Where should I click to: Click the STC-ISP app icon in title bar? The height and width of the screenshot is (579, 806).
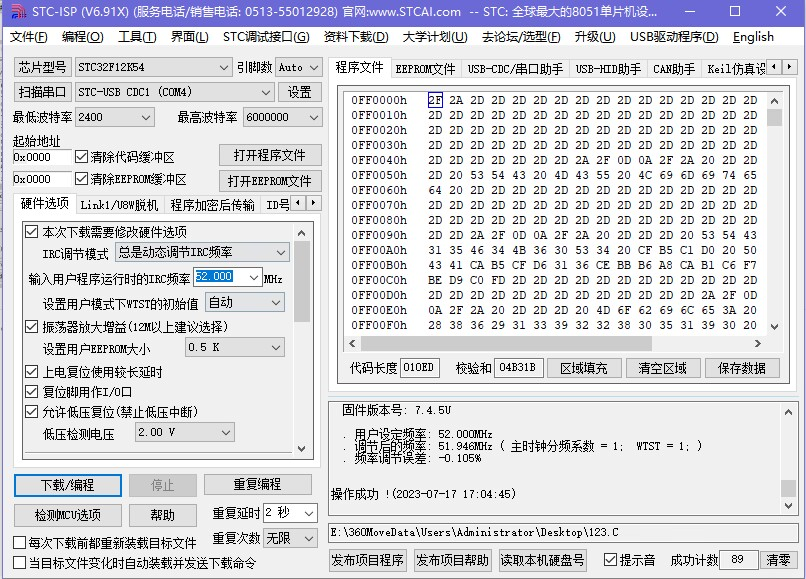[x=19, y=11]
